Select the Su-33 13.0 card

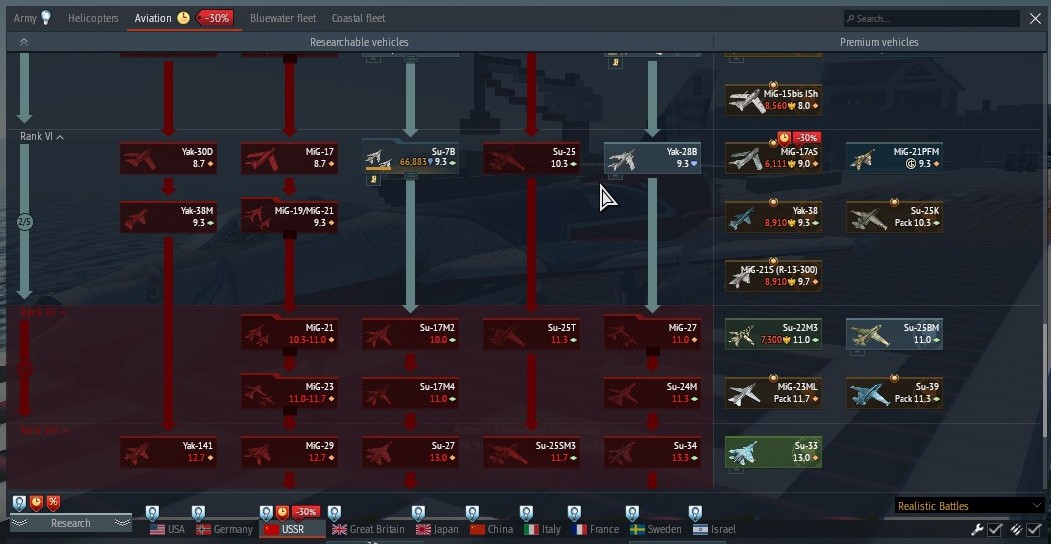(773, 452)
